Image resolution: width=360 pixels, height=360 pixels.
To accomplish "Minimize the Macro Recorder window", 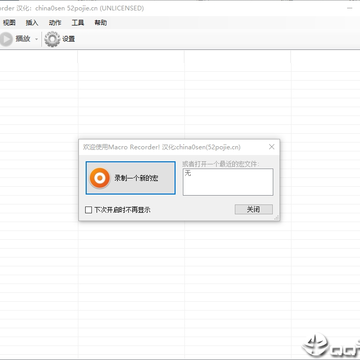I will [351, 8].
